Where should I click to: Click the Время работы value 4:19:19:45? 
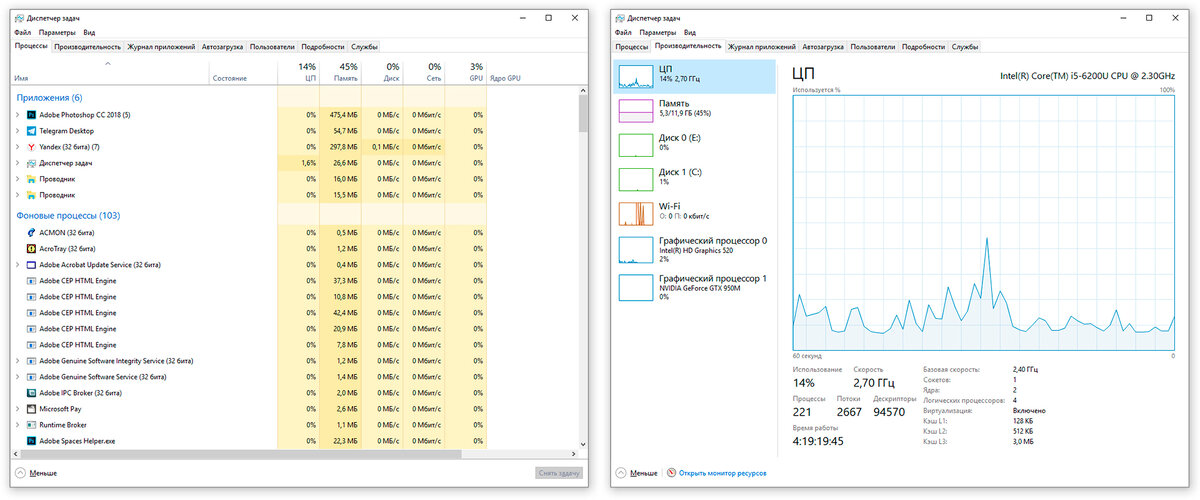(818, 440)
